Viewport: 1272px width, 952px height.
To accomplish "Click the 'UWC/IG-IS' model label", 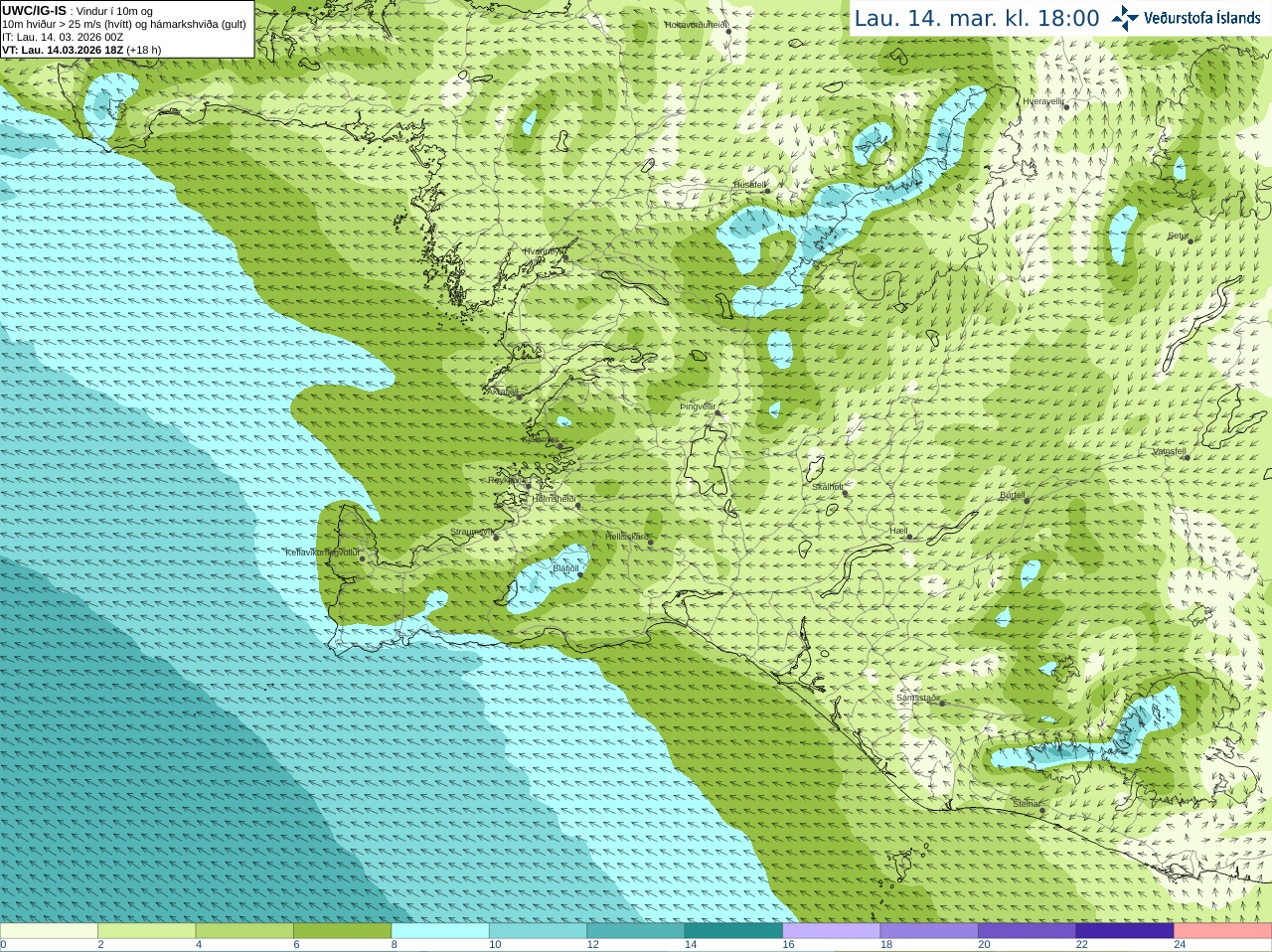I will coord(34,11).
